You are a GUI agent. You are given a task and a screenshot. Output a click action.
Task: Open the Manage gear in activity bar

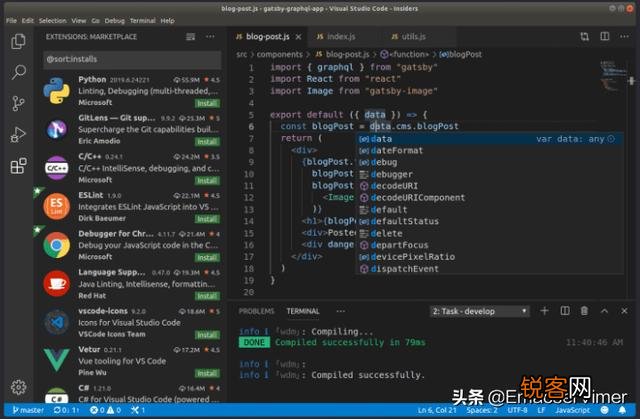(18, 387)
